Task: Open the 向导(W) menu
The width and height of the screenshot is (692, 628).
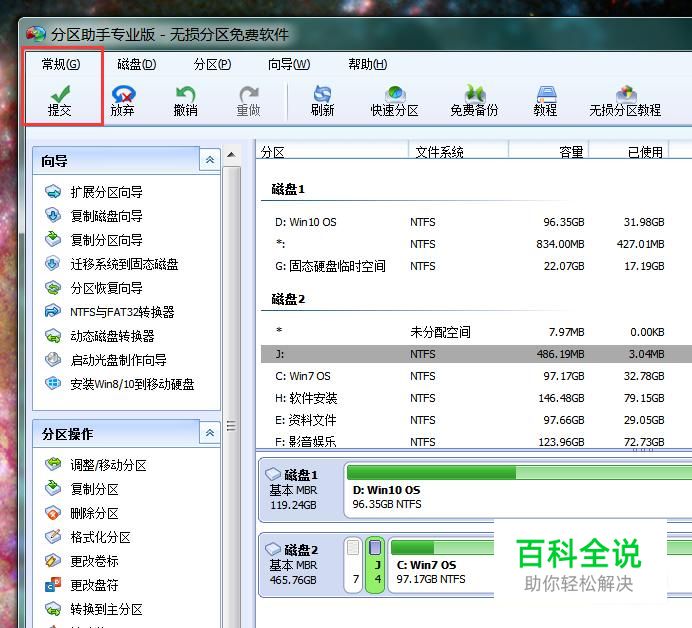Action: (289, 64)
